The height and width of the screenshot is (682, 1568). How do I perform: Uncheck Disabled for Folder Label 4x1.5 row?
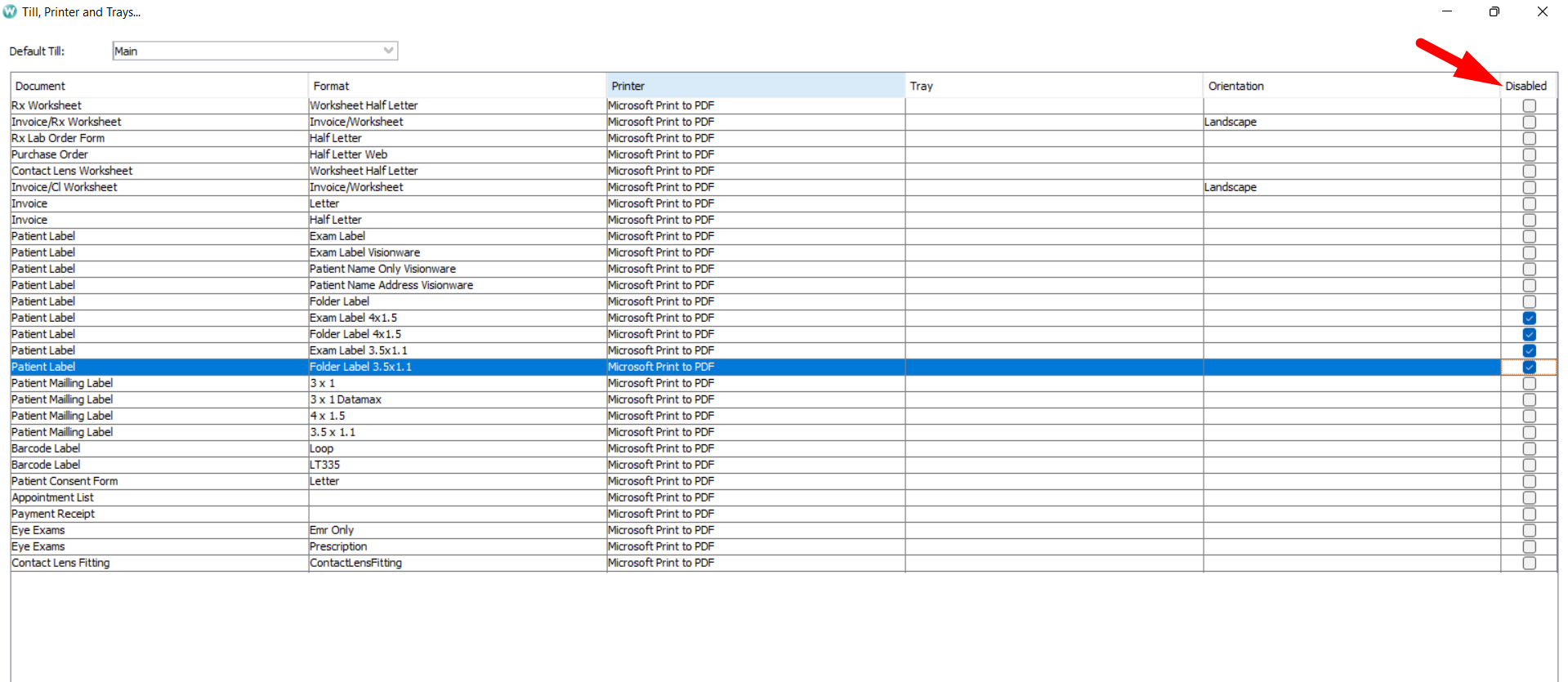(1530, 335)
